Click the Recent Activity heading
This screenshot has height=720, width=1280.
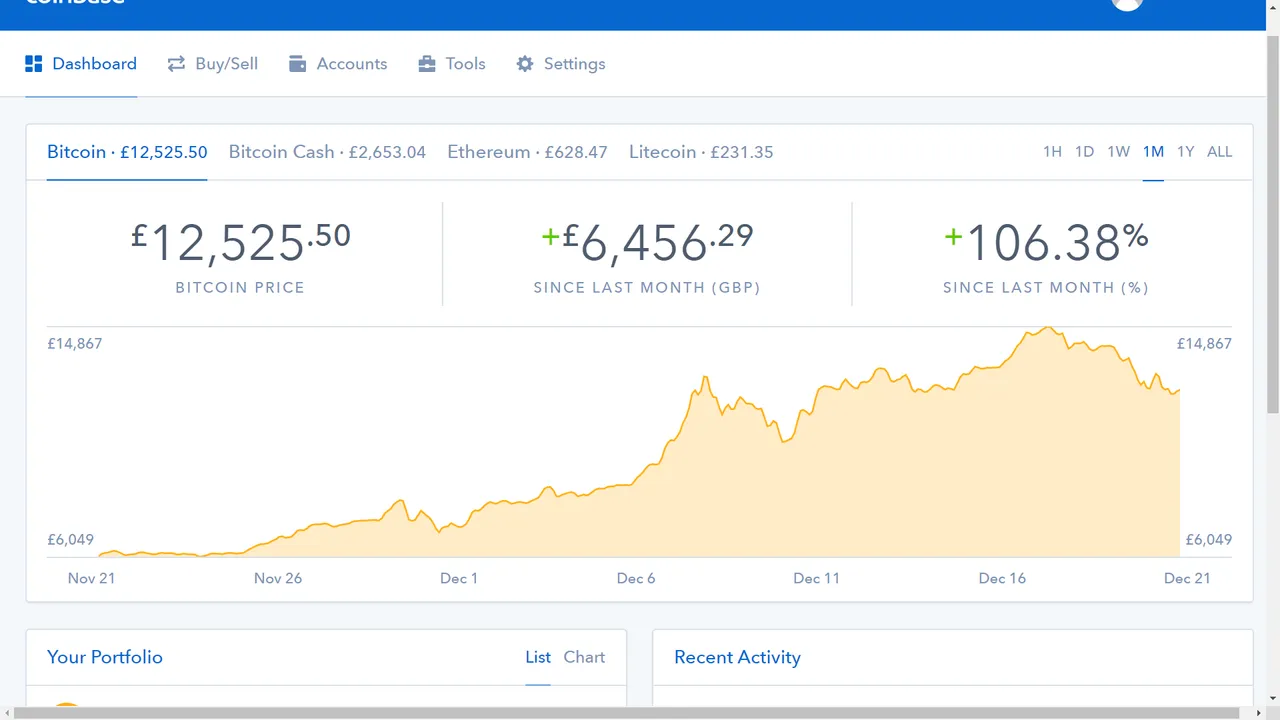pos(737,657)
